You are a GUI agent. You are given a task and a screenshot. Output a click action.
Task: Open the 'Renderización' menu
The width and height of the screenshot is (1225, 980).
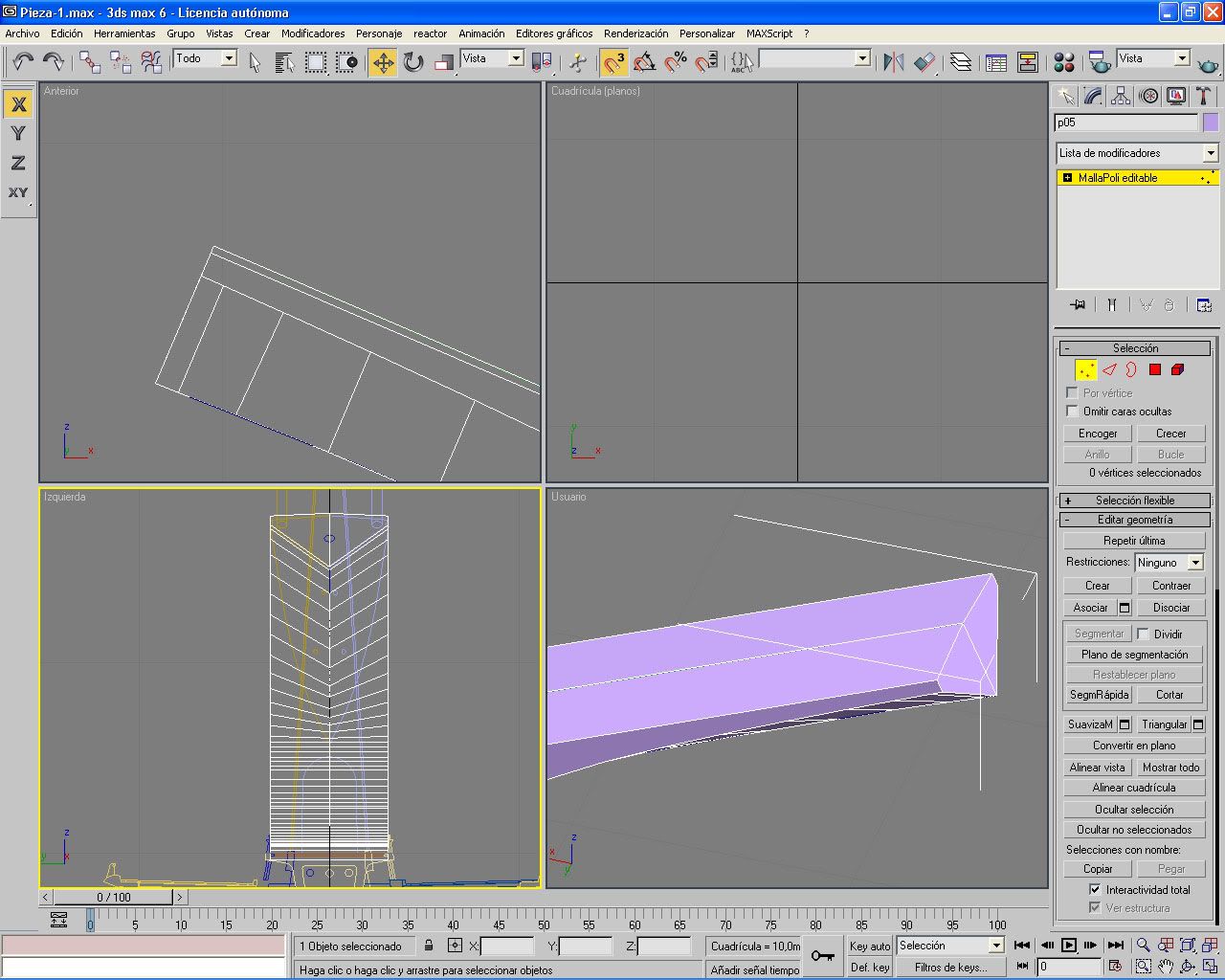636,33
